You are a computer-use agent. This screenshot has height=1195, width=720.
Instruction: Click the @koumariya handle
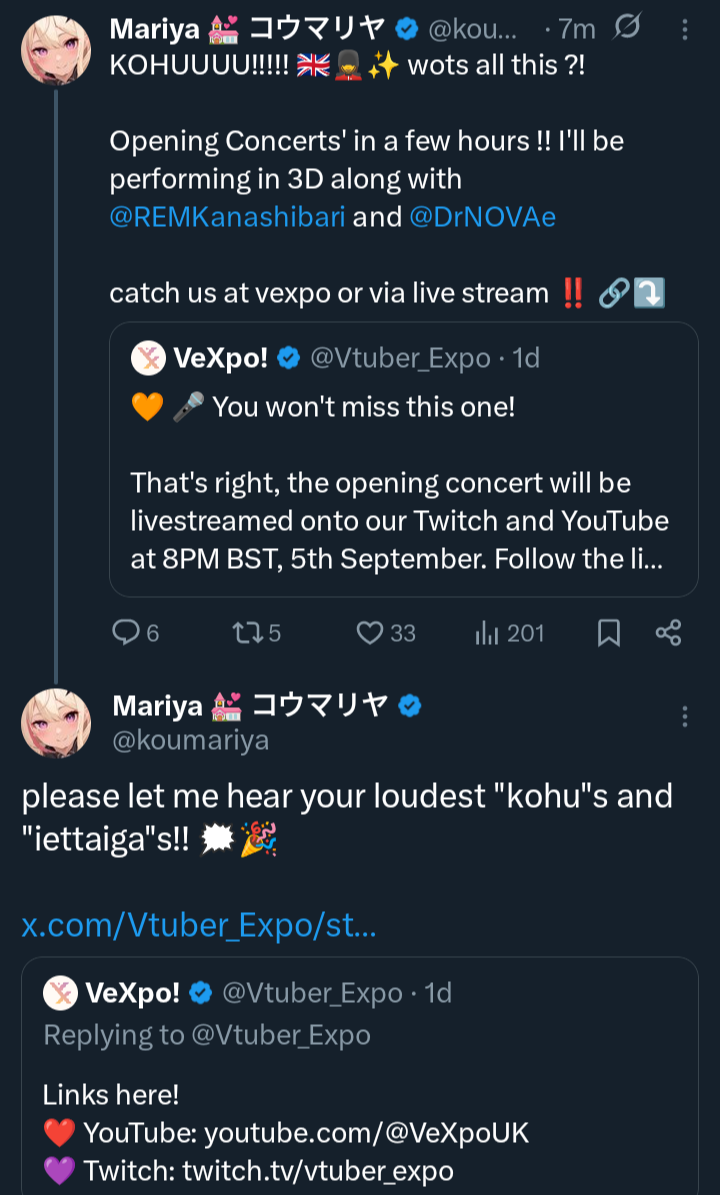(x=190, y=741)
